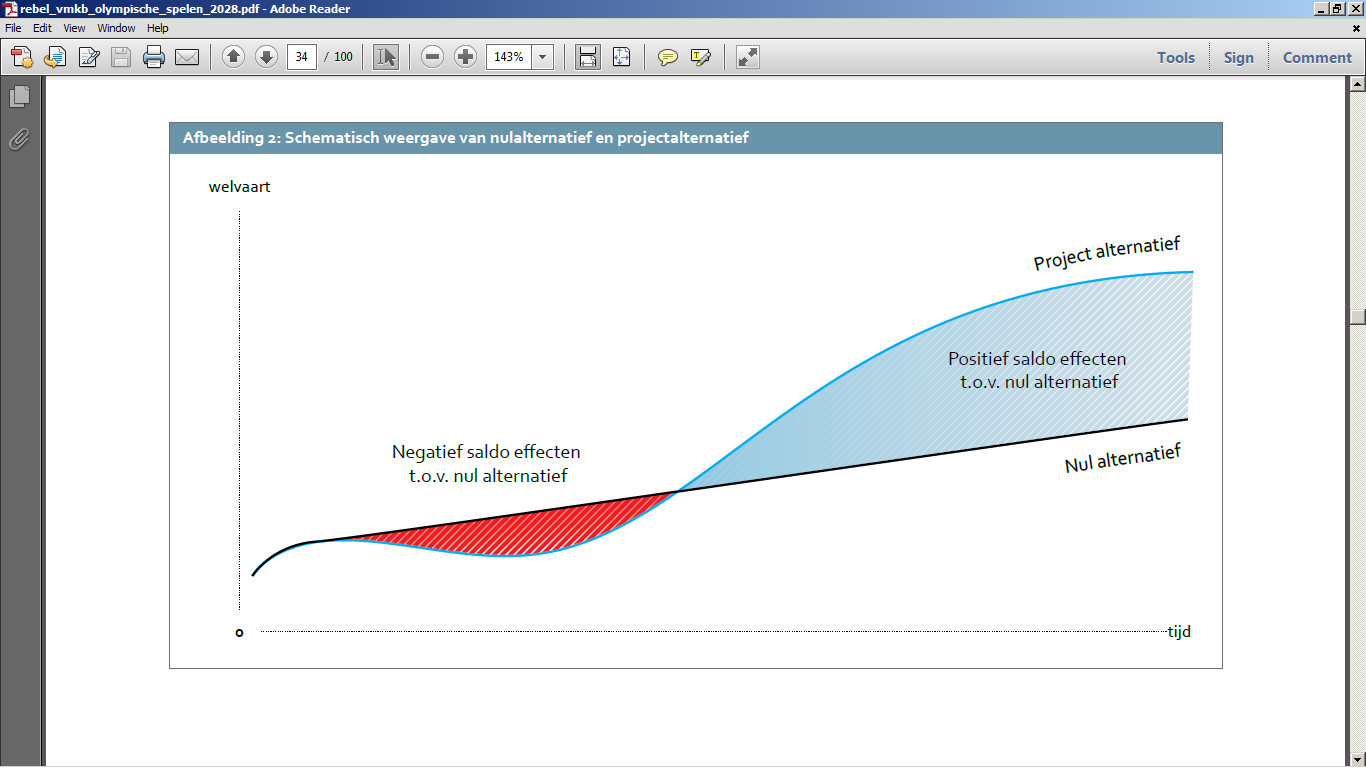This screenshot has height=768, width=1366.
Task: Open the Tools pane
Action: (x=1176, y=57)
